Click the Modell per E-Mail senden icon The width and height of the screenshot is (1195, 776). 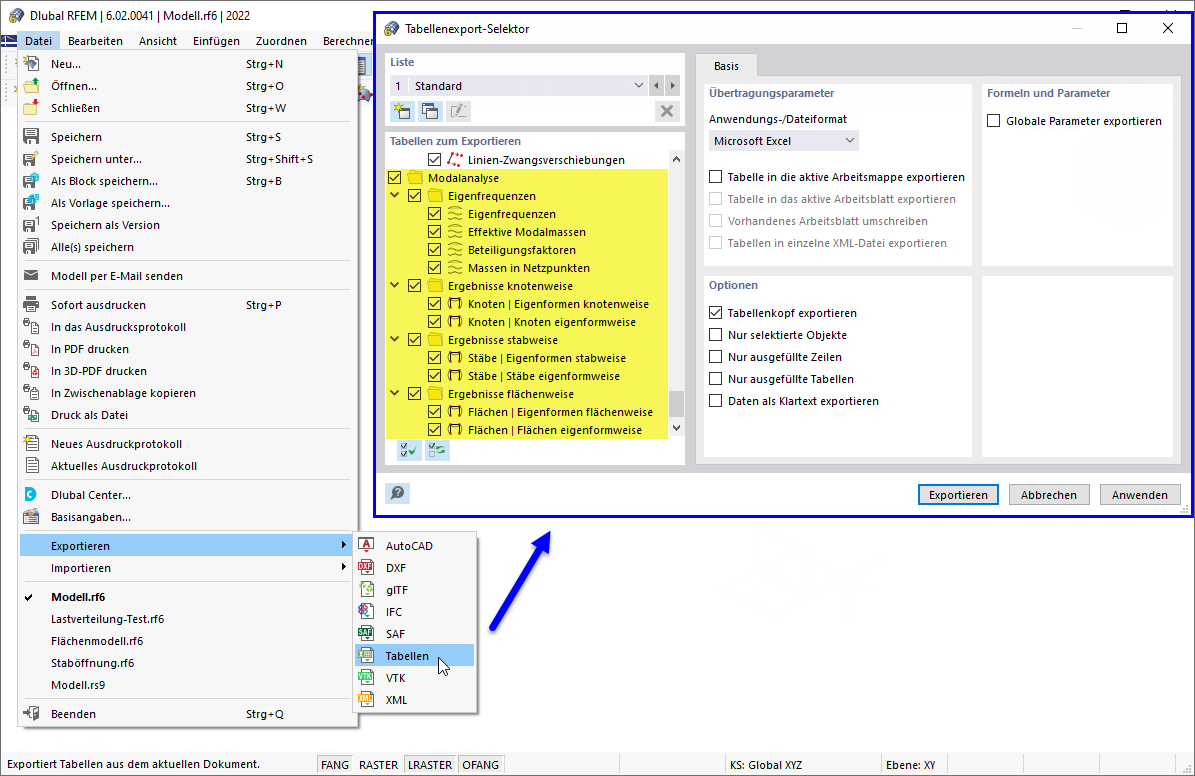tap(31, 275)
